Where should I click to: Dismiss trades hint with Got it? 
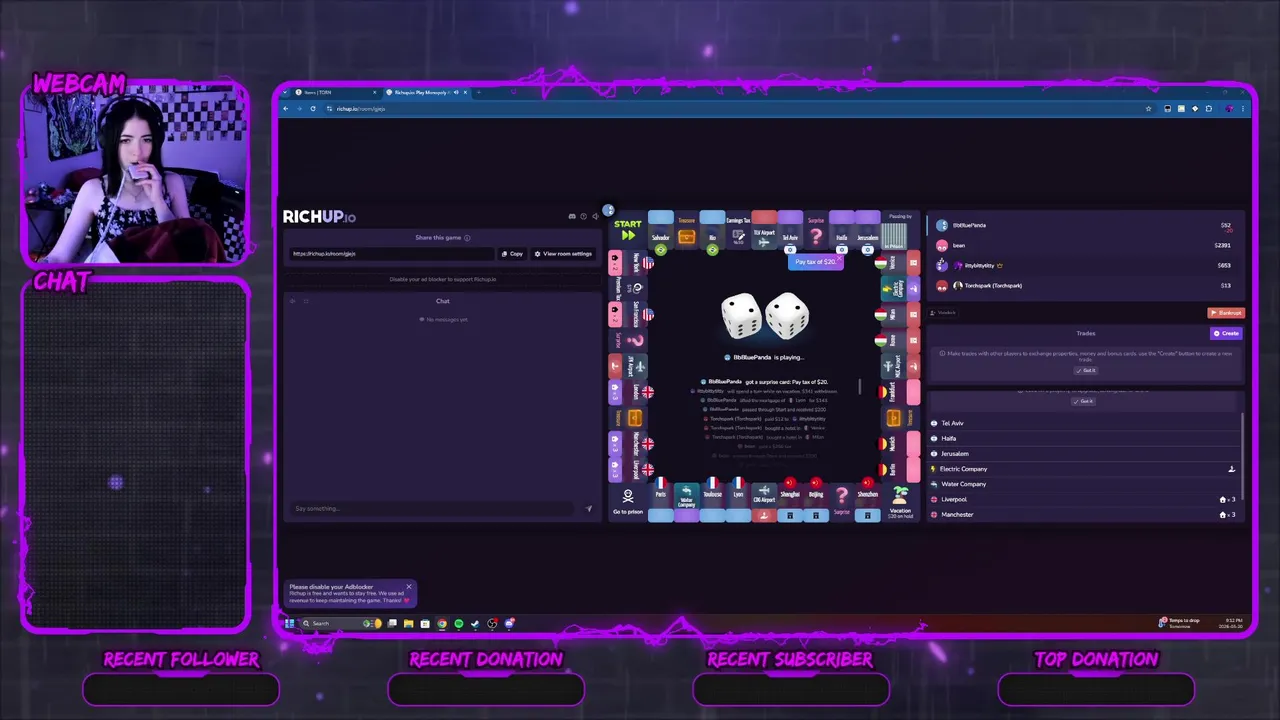(1086, 370)
